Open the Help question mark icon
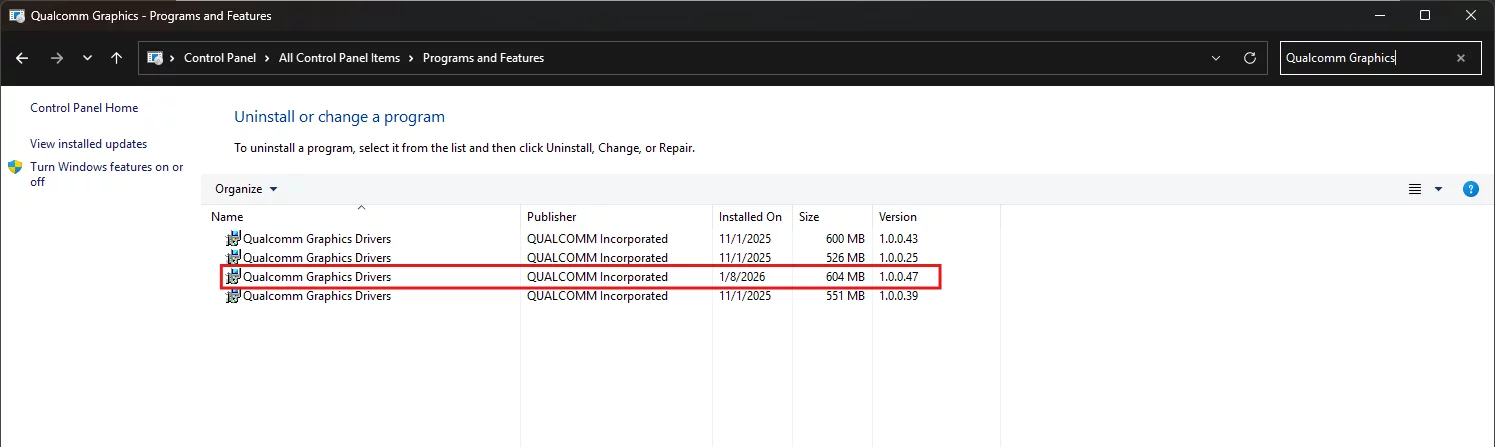1495x447 pixels. click(x=1470, y=189)
